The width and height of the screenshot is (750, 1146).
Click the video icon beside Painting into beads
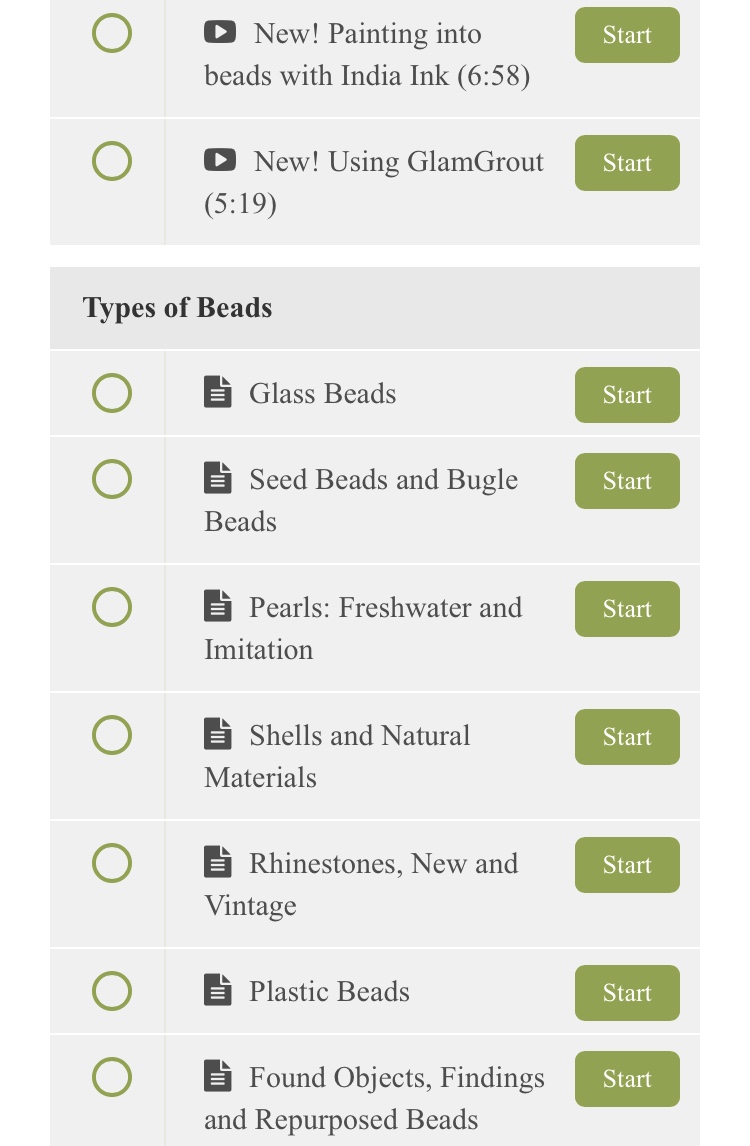[x=219, y=32]
